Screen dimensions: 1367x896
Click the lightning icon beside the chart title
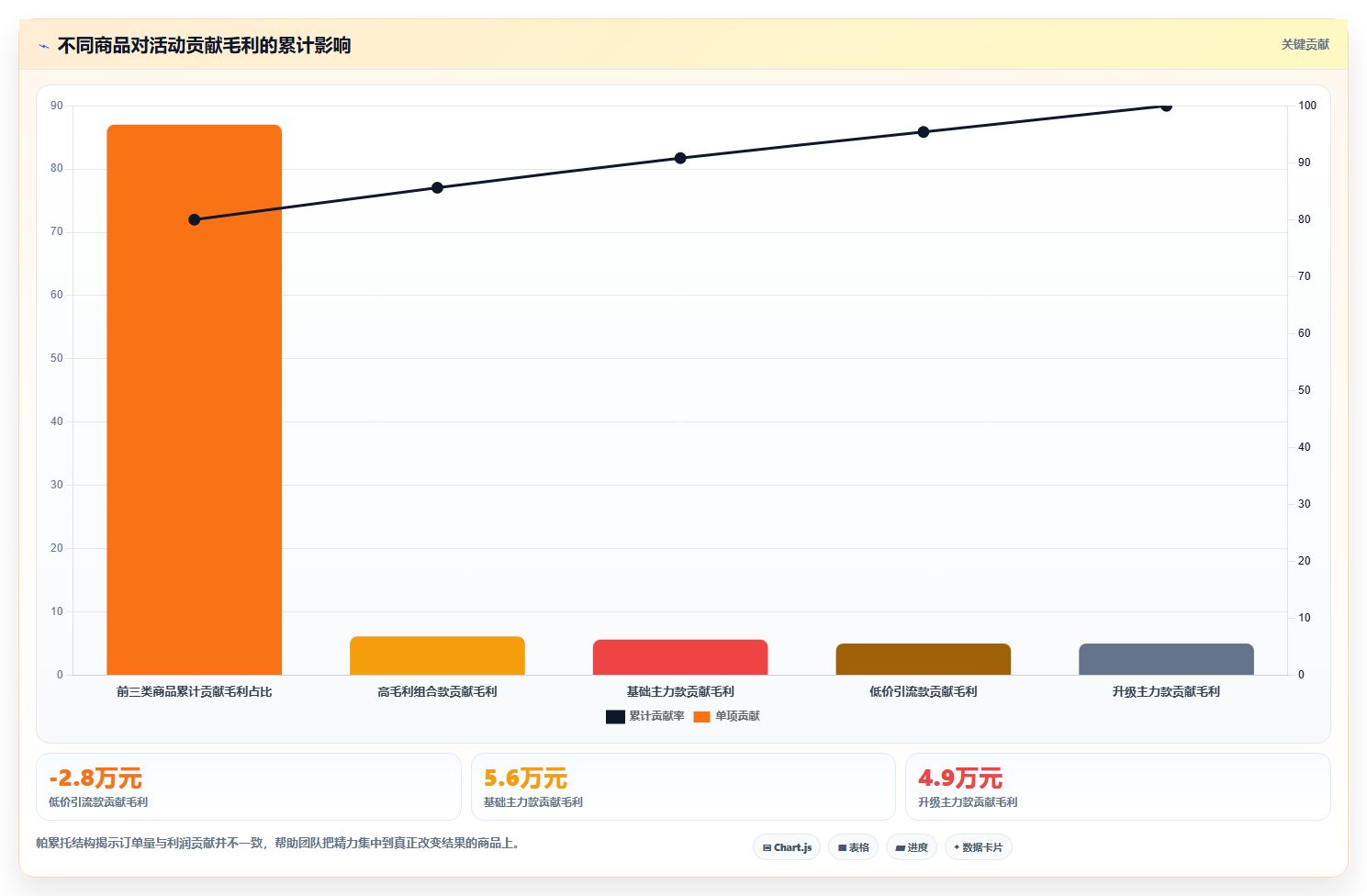pos(43,46)
